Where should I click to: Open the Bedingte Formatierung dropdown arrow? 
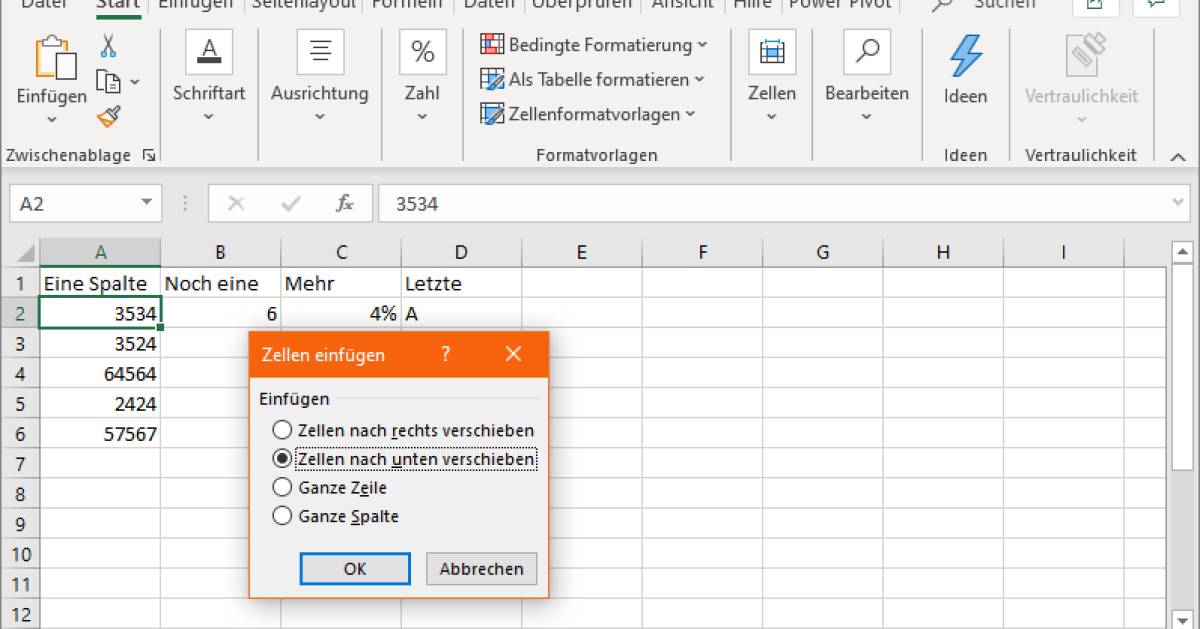pos(702,45)
